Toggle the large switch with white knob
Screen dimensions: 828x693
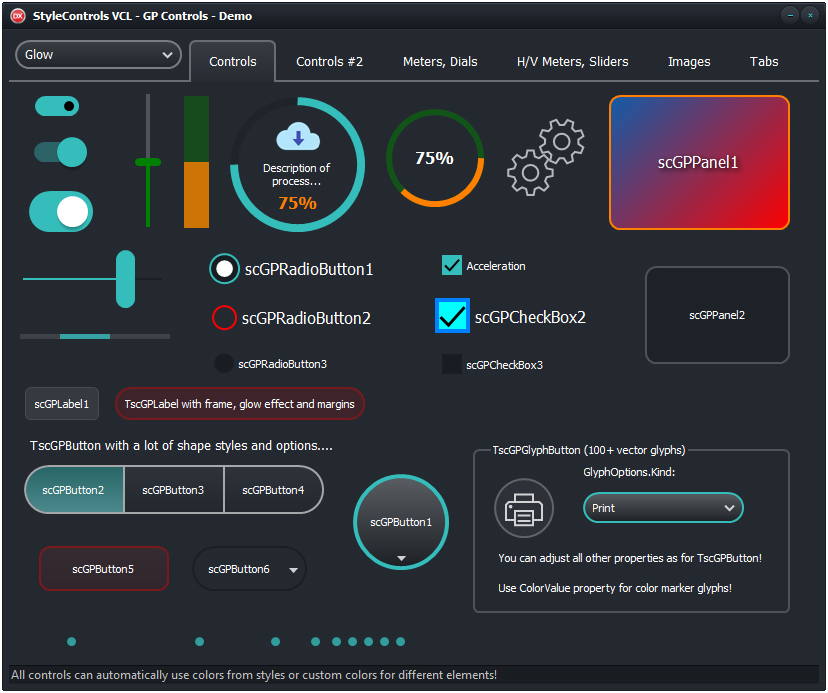coord(61,211)
